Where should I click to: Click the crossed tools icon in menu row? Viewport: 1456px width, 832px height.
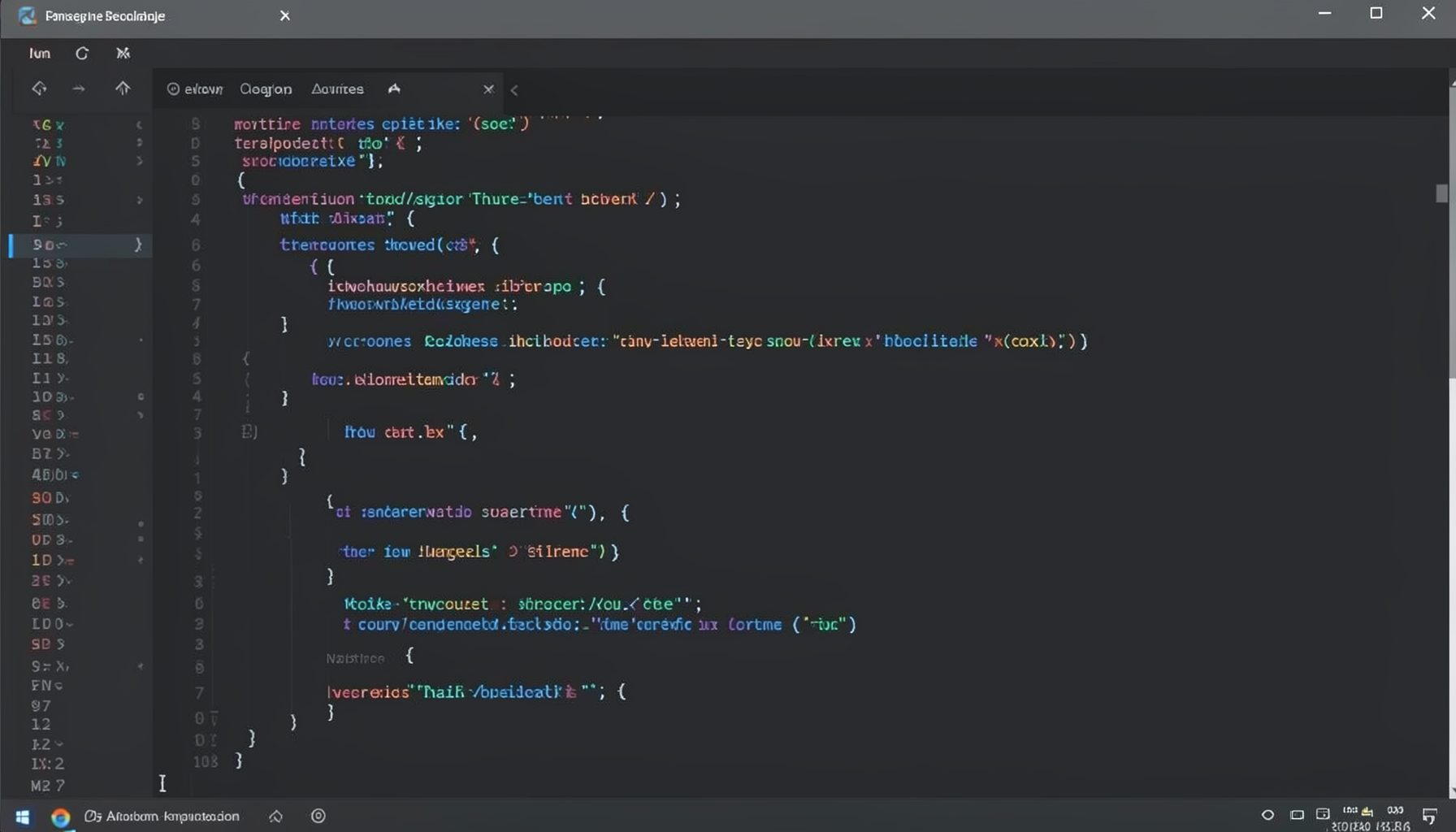pyautogui.click(x=123, y=53)
